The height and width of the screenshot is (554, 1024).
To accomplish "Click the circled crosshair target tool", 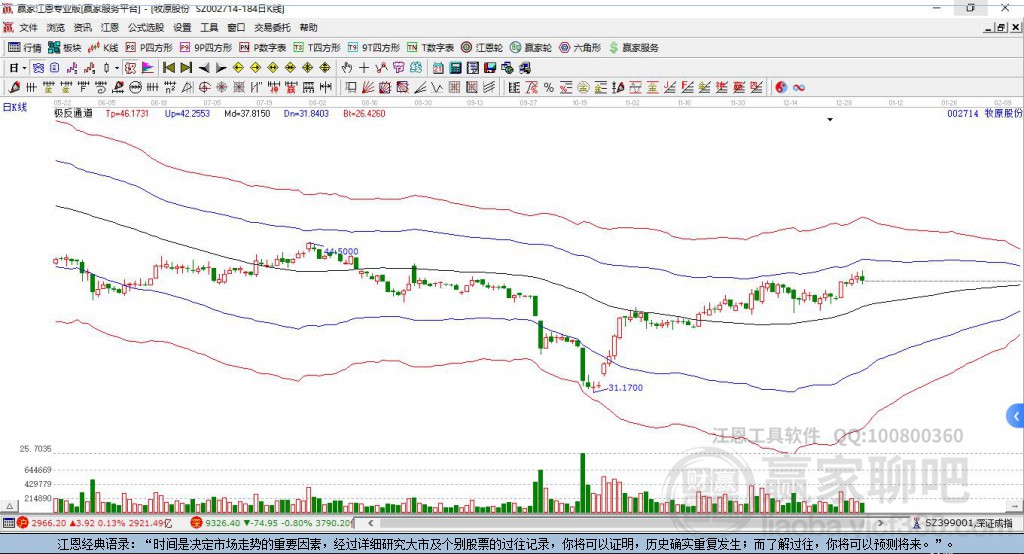I will [204, 88].
